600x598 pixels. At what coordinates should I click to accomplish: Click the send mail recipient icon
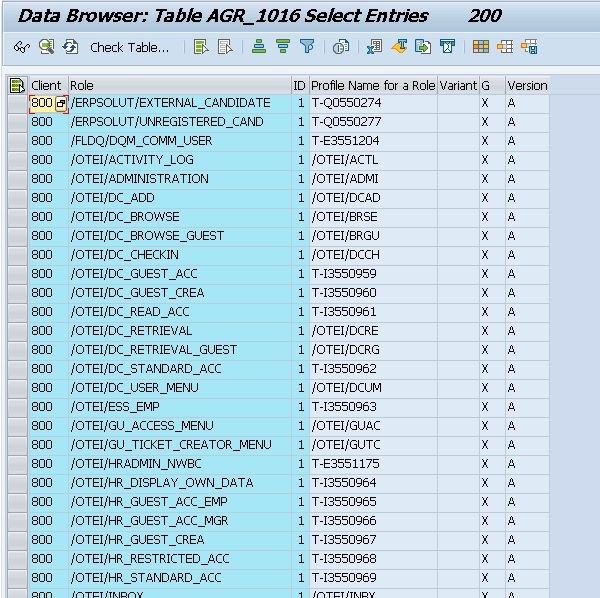447,47
